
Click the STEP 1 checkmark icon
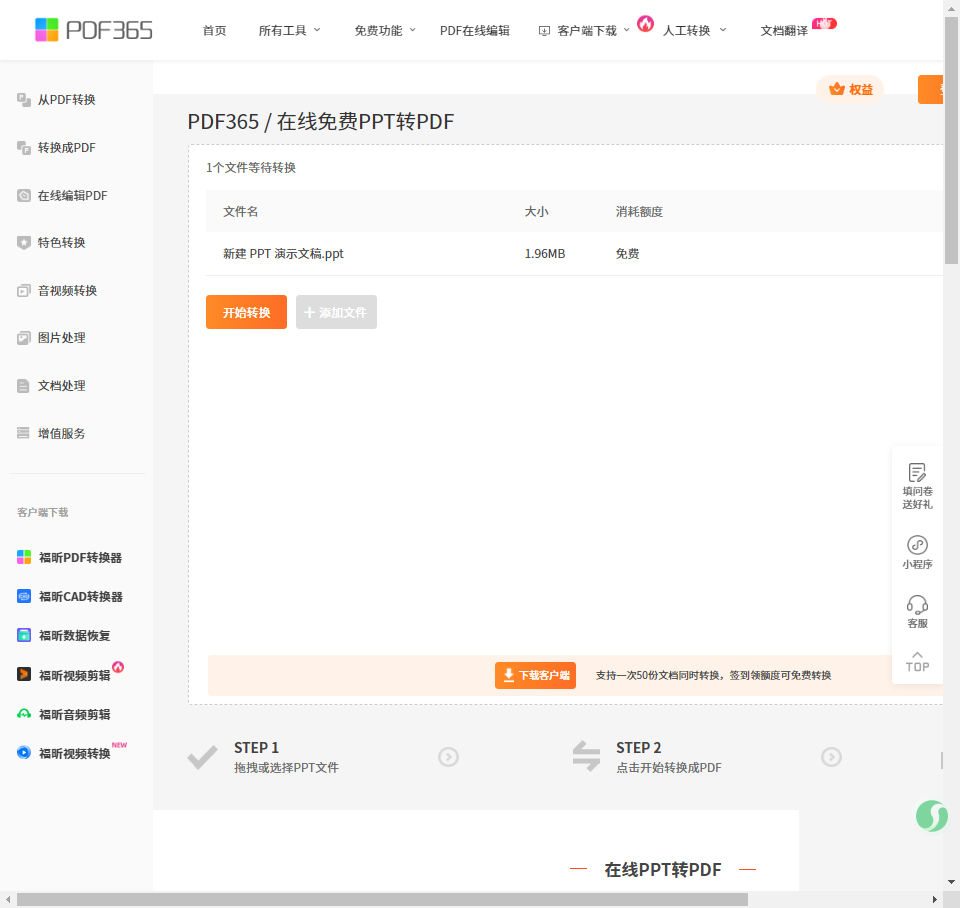[x=202, y=757]
